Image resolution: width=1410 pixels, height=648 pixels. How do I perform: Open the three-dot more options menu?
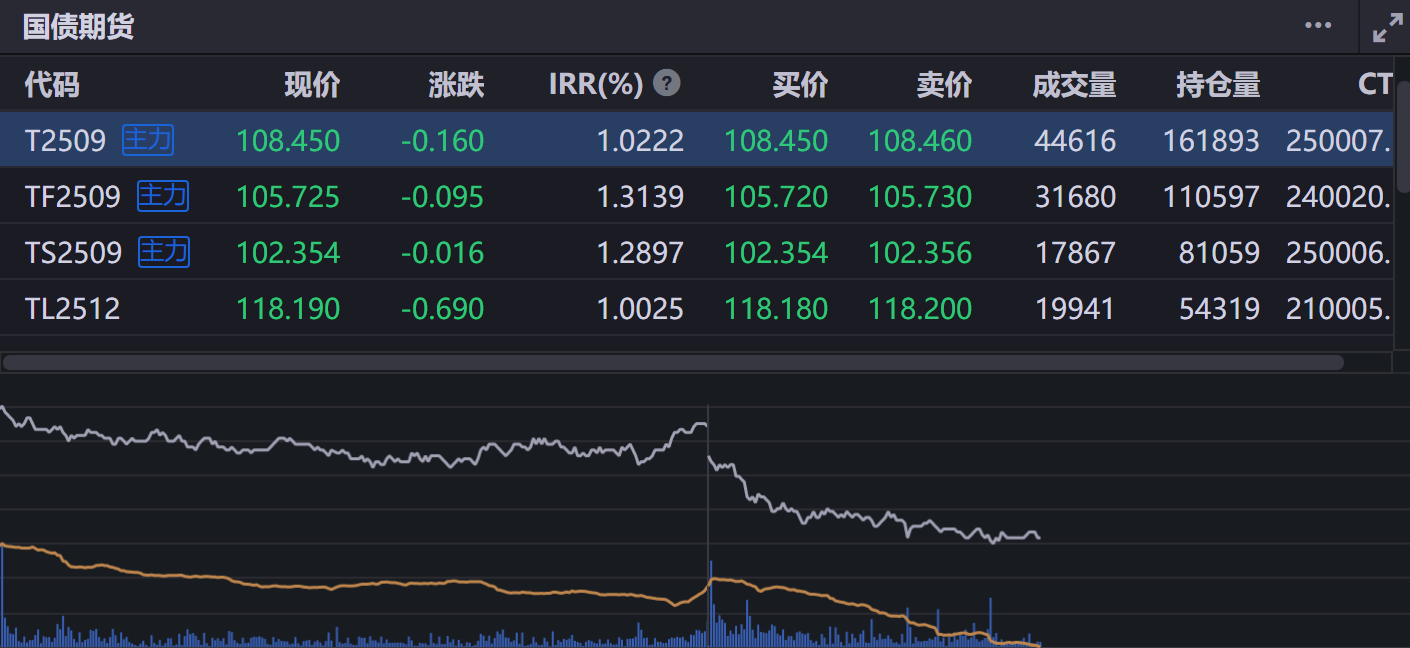tap(1318, 26)
